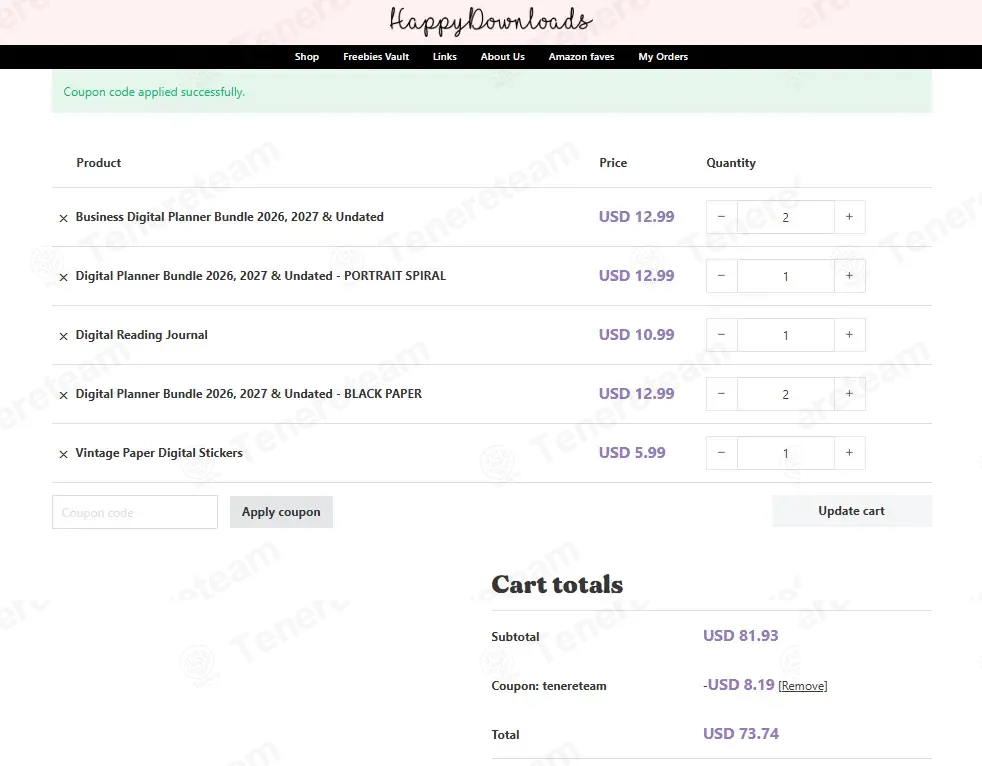Click the Update cart button
This screenshot has width=982, height=766.
(852, 511)
